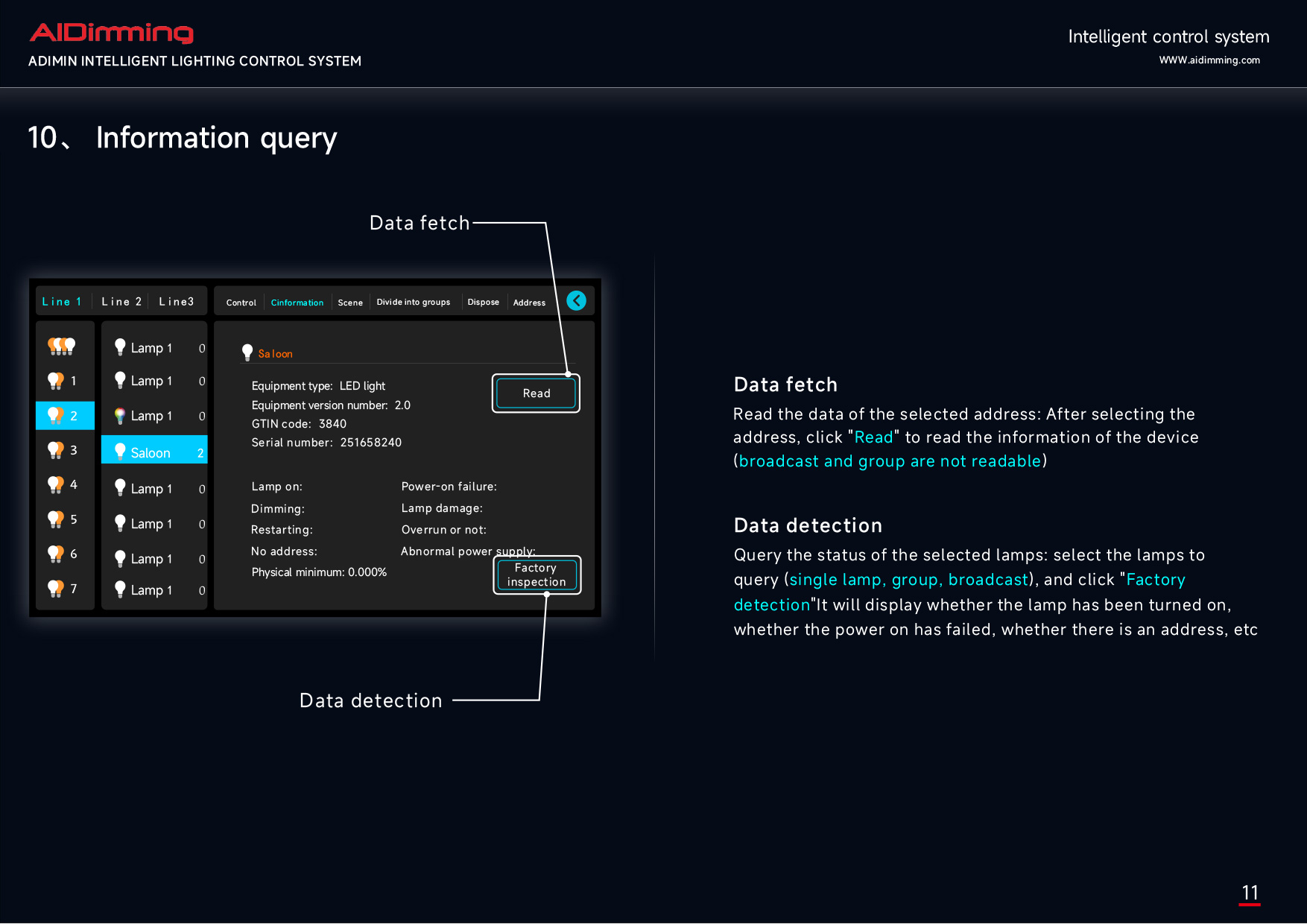Open the Scene tab

(x=350, y=303)
